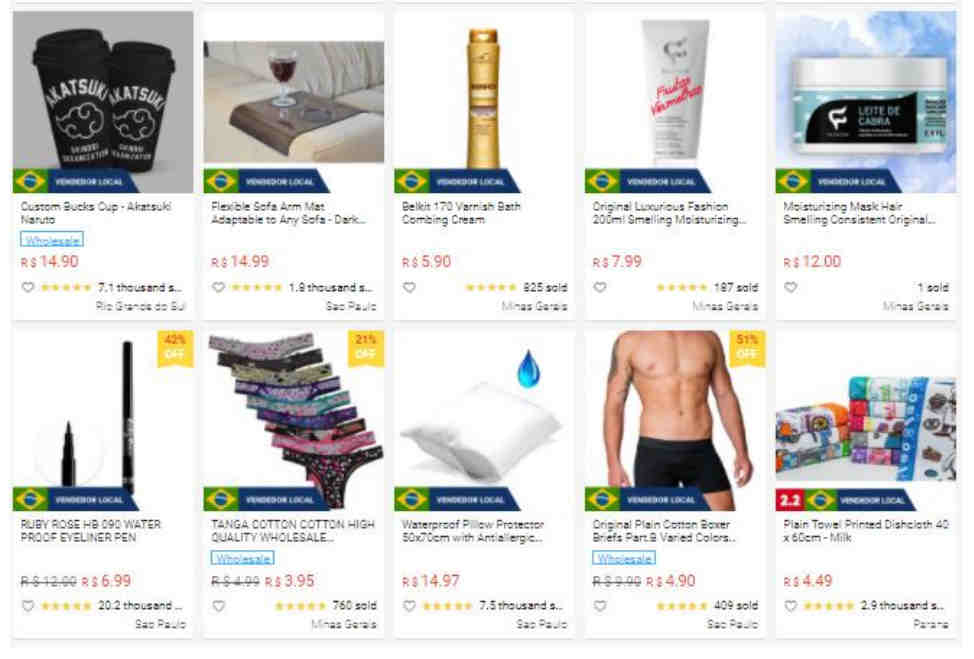Viewport: 974px width, 659px height.
Task: Open the Akatsuki cups product image
Action: 103,102
